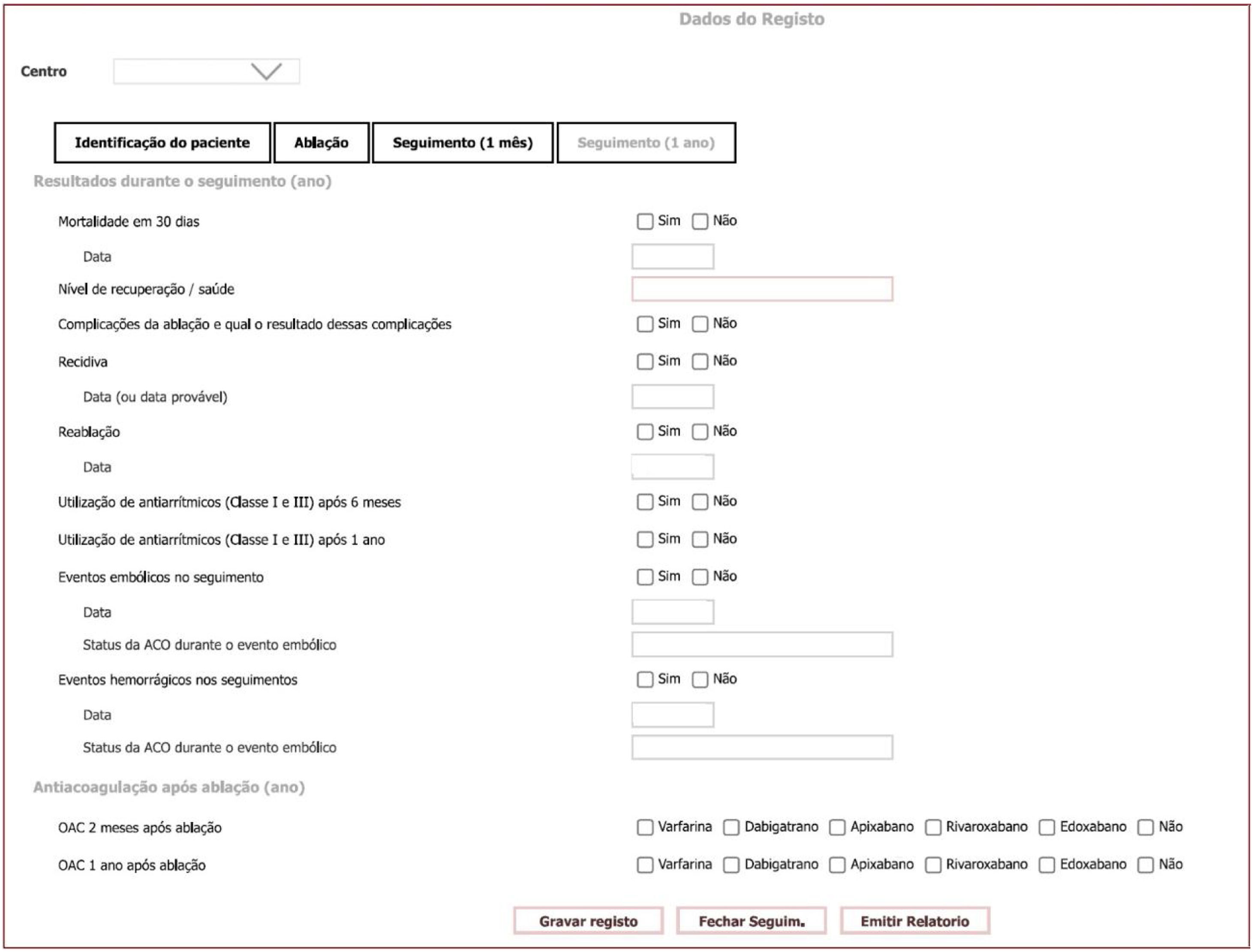Select Varfarina for OAC 2 meses
Image resolution: width=1254 pixels, height=952 pixels.
click(x=644, y=827)
